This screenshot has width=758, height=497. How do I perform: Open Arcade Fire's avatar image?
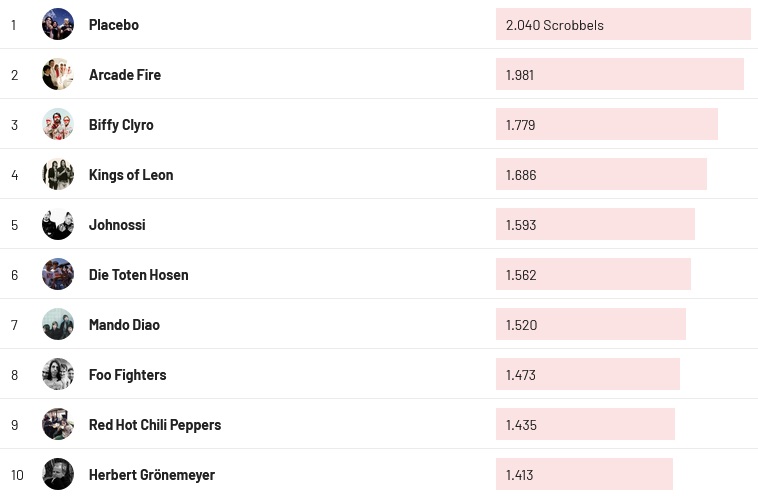pyautogui.click(x=58, y=74)
